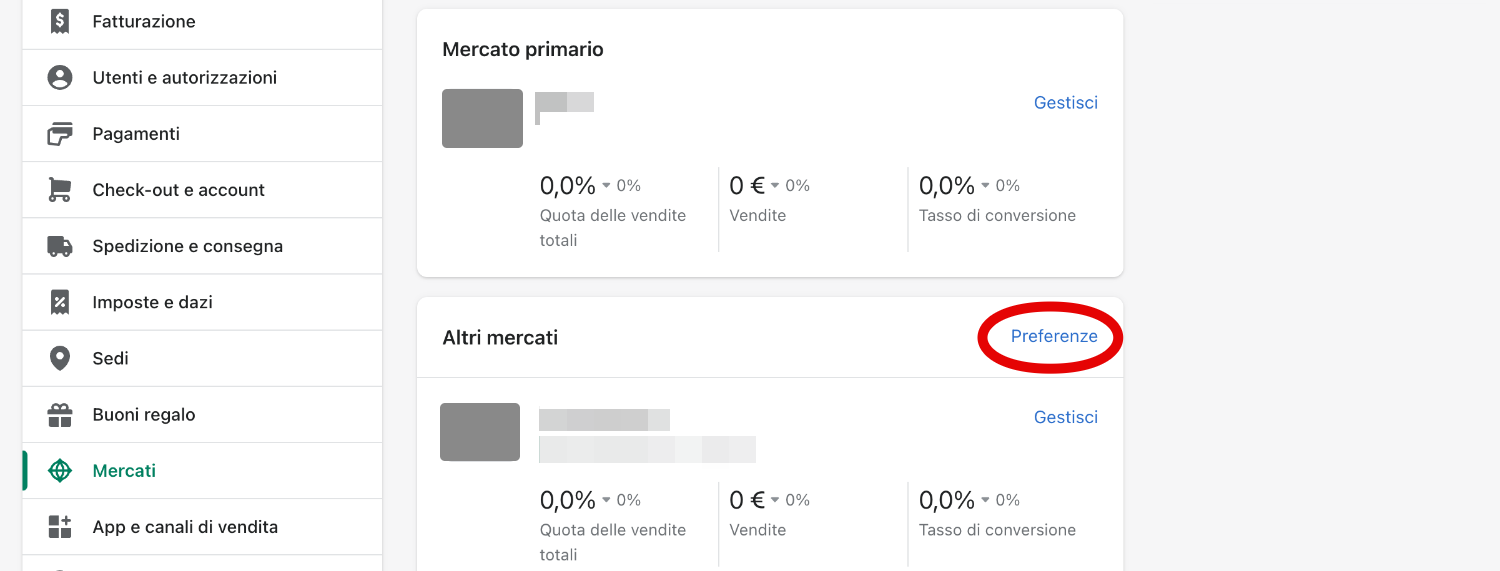1500x571 pixels.
Task: Click Gestisci for the primary market
Action: pos(1065,103)
